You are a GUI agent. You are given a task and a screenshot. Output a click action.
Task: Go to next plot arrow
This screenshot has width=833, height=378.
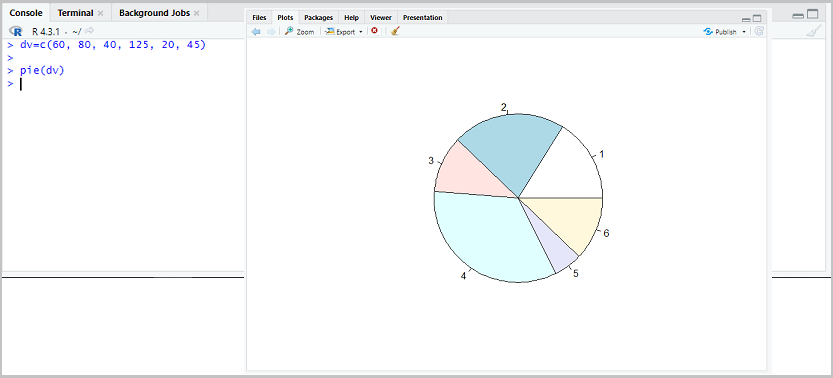pos(271,32)
